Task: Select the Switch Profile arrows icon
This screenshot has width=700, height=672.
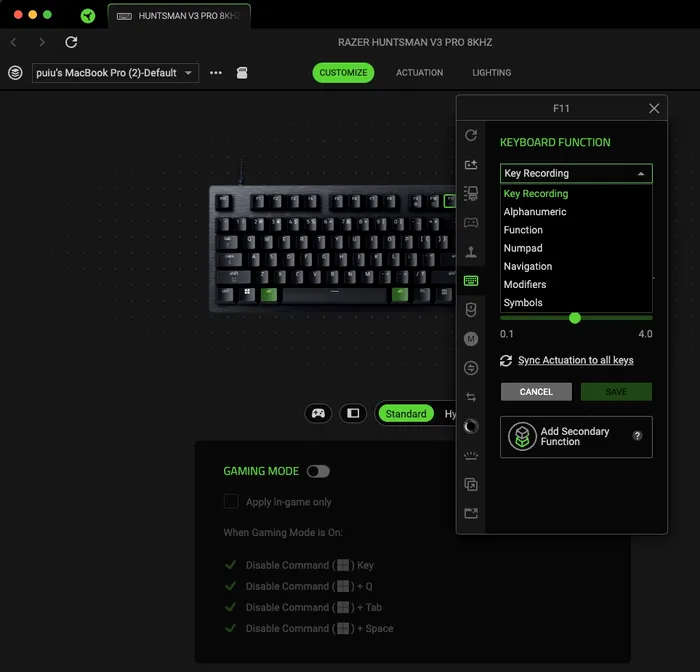Action: pyautogui.click(x=471, y=397)
